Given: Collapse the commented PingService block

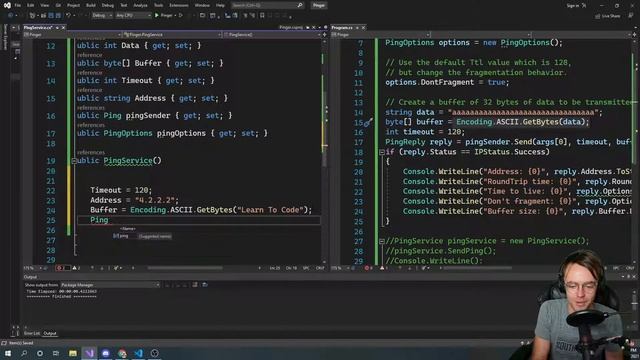Looking at the screenshot, I should (x=382, y=241).
